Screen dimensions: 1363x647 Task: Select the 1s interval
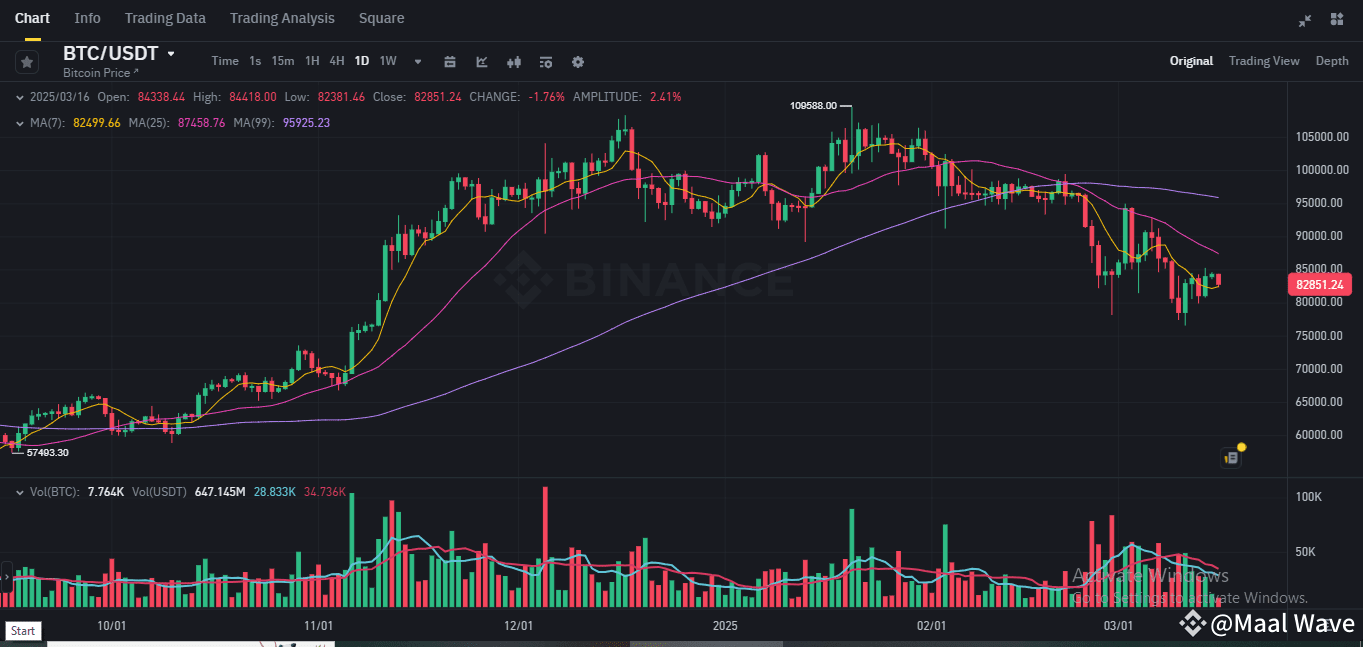(255, 61)
